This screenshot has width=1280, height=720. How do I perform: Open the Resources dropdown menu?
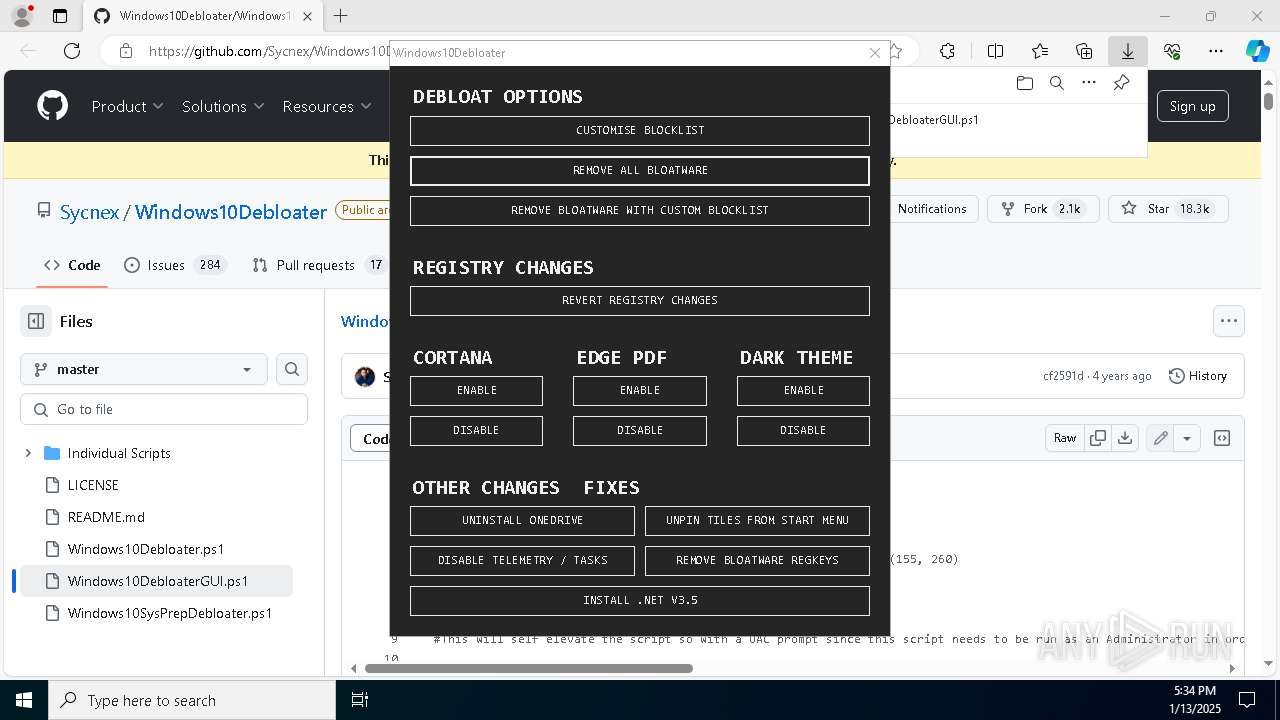[326, 106]
